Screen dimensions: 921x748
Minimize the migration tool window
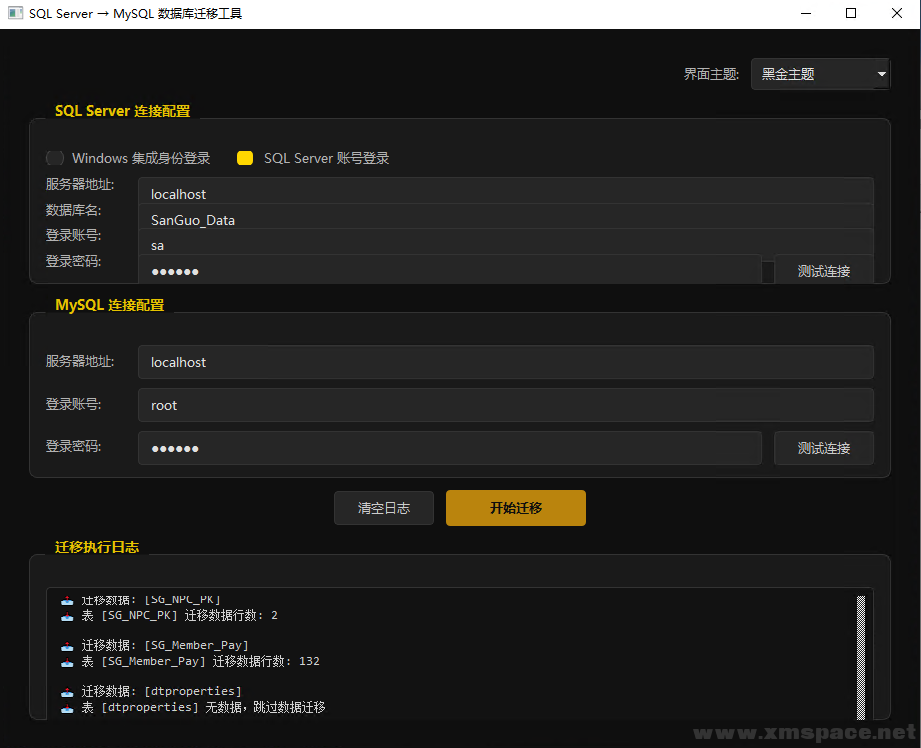[806, 13]
